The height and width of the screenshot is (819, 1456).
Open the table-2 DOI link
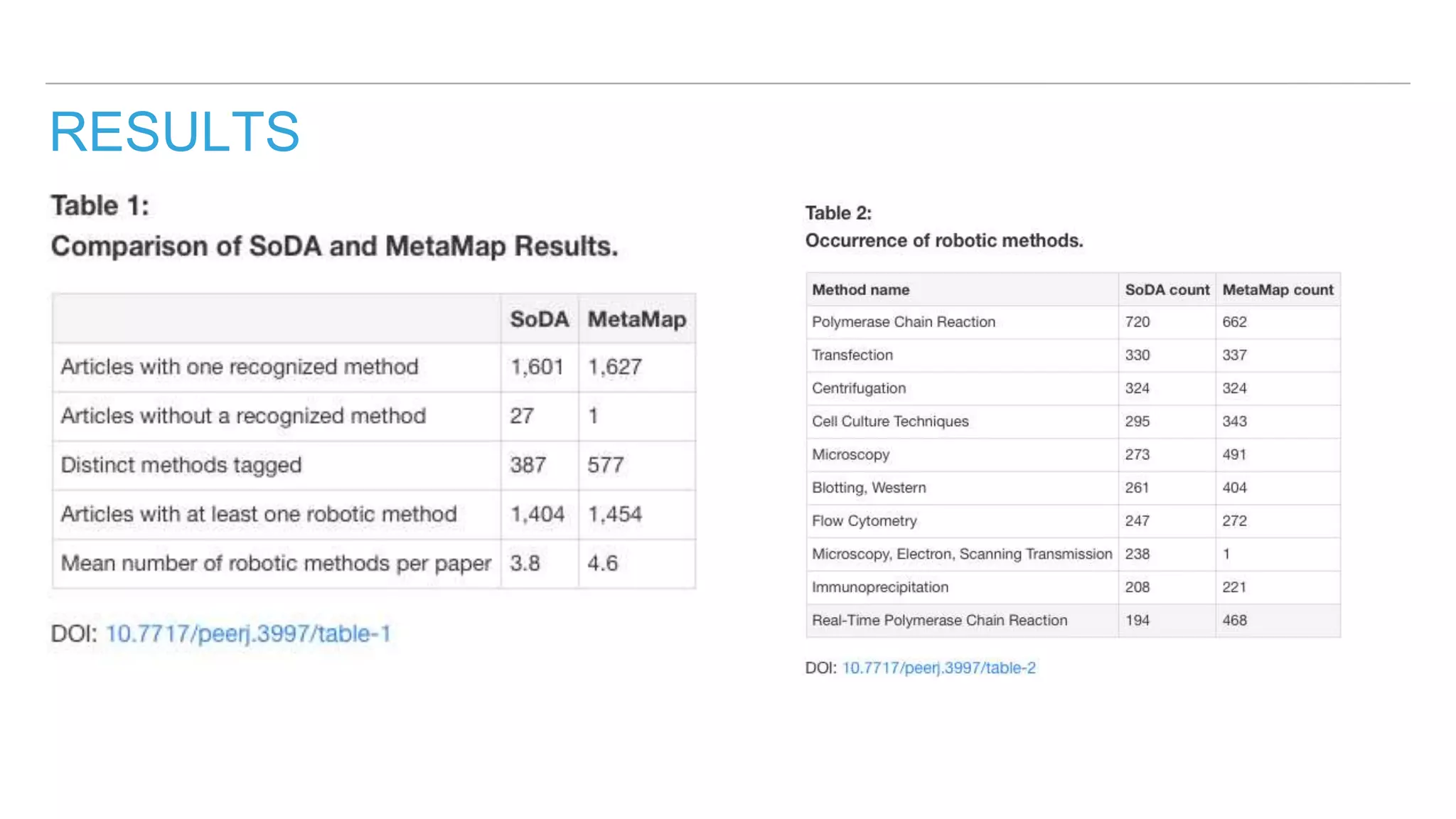pos(938,668)
